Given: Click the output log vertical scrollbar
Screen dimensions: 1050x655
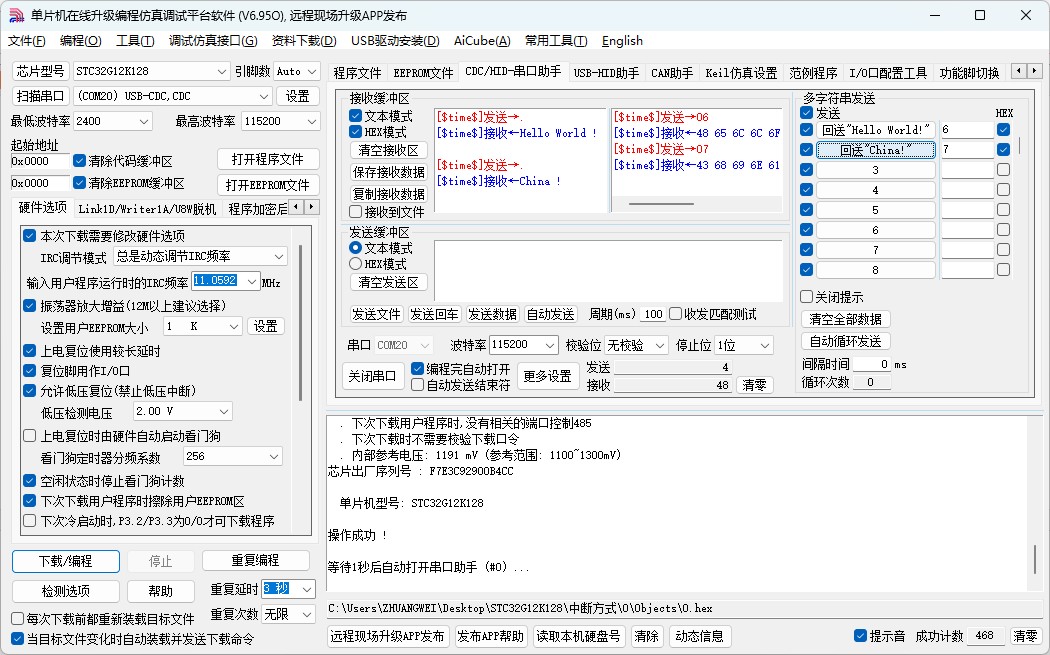Looking at the screenshot, I should (1035, 559).
